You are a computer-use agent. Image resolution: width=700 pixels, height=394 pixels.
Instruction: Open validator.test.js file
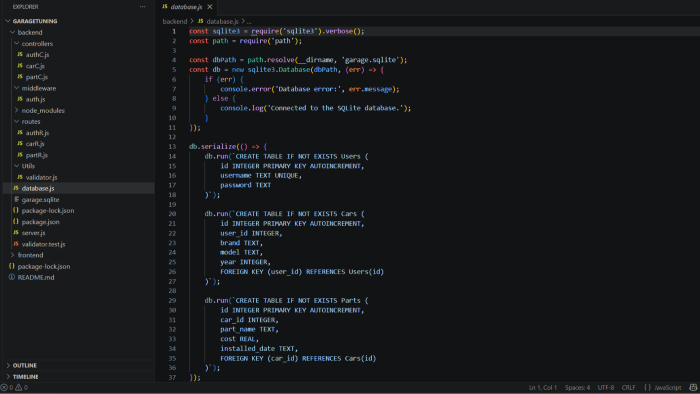click(x=43, y=244)
